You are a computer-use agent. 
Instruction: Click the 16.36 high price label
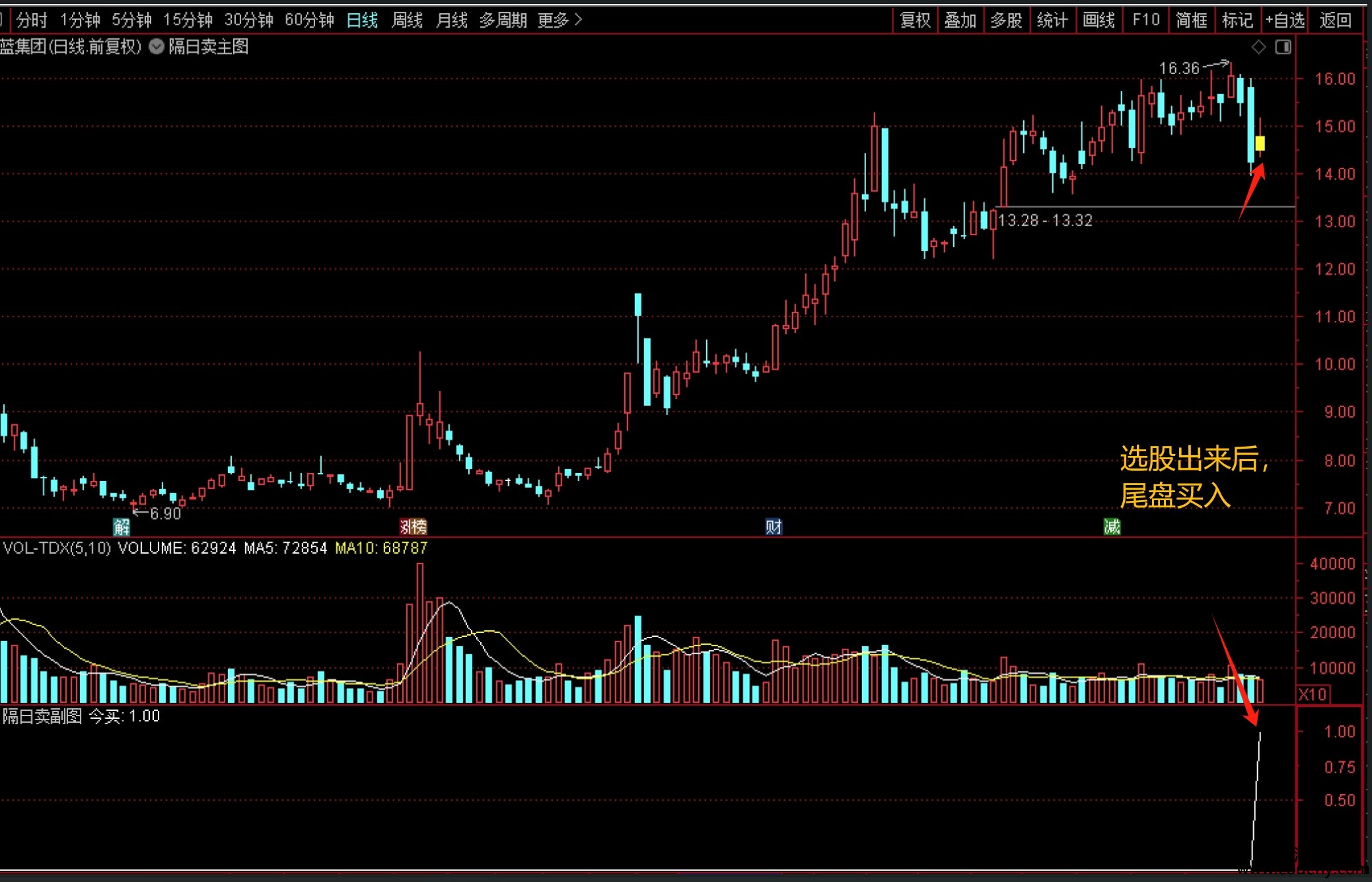point(1179,68)
